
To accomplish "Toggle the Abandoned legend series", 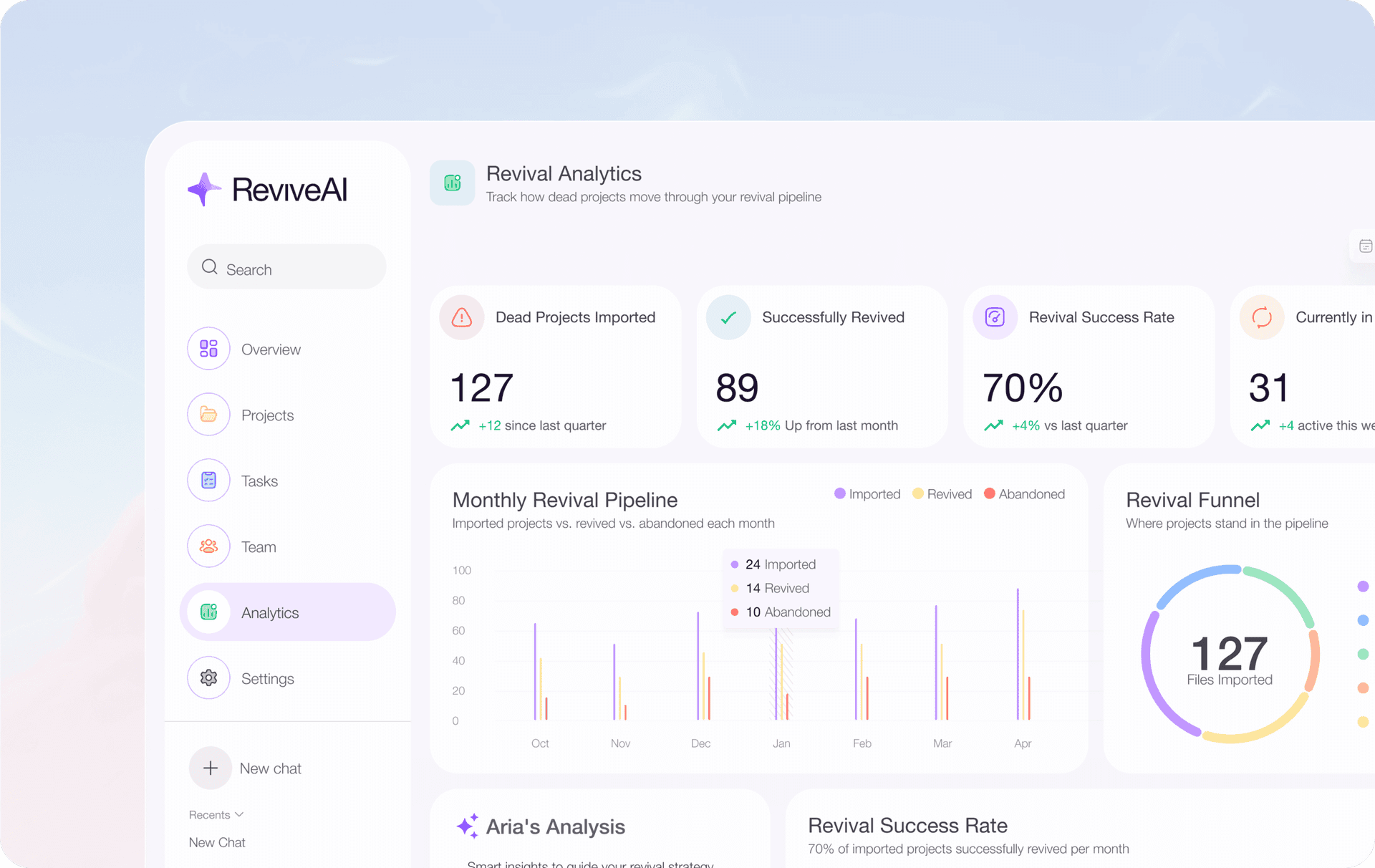I will tap(1025, 494).
